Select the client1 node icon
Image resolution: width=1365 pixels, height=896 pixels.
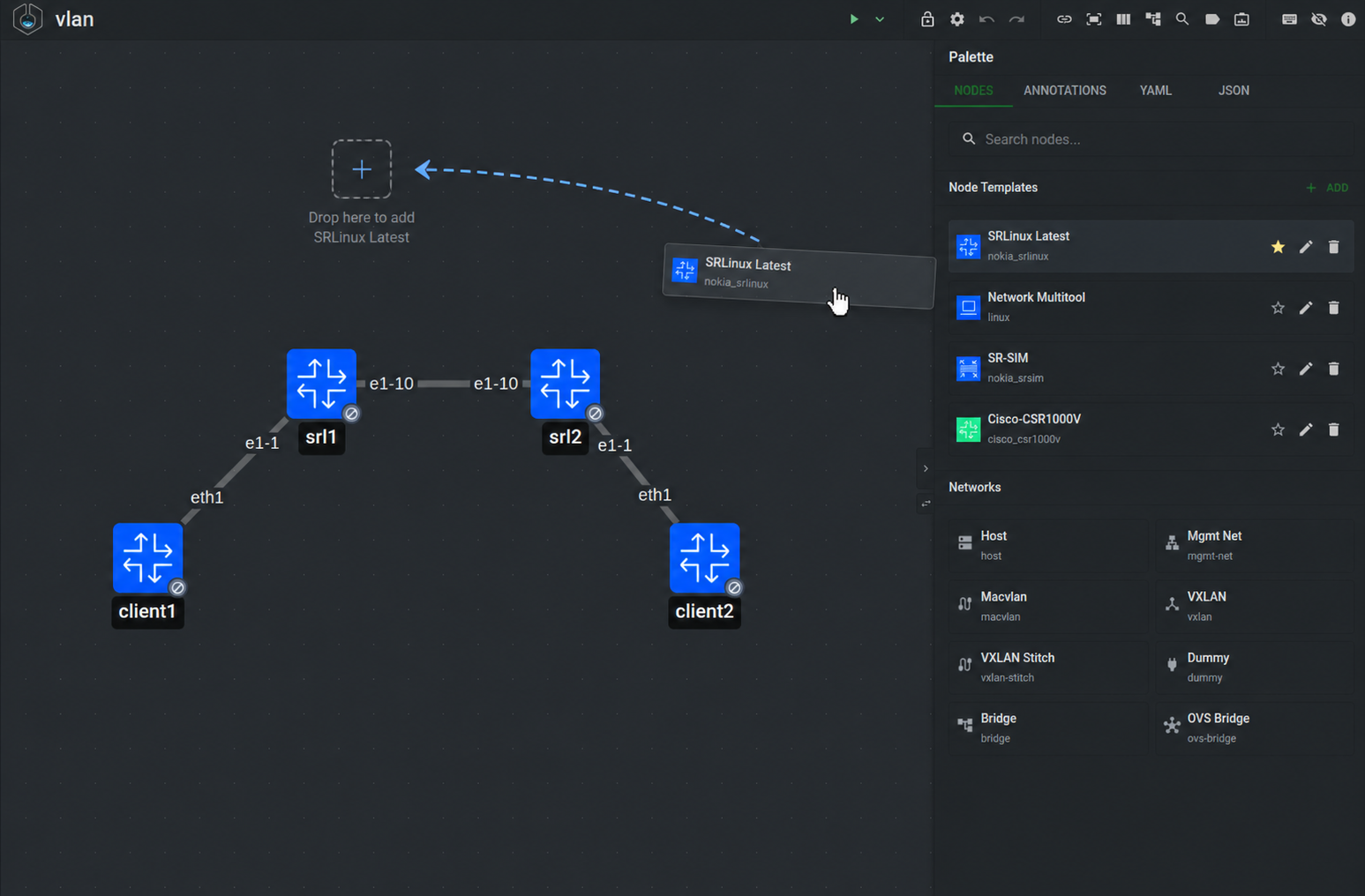pos(147,558)
